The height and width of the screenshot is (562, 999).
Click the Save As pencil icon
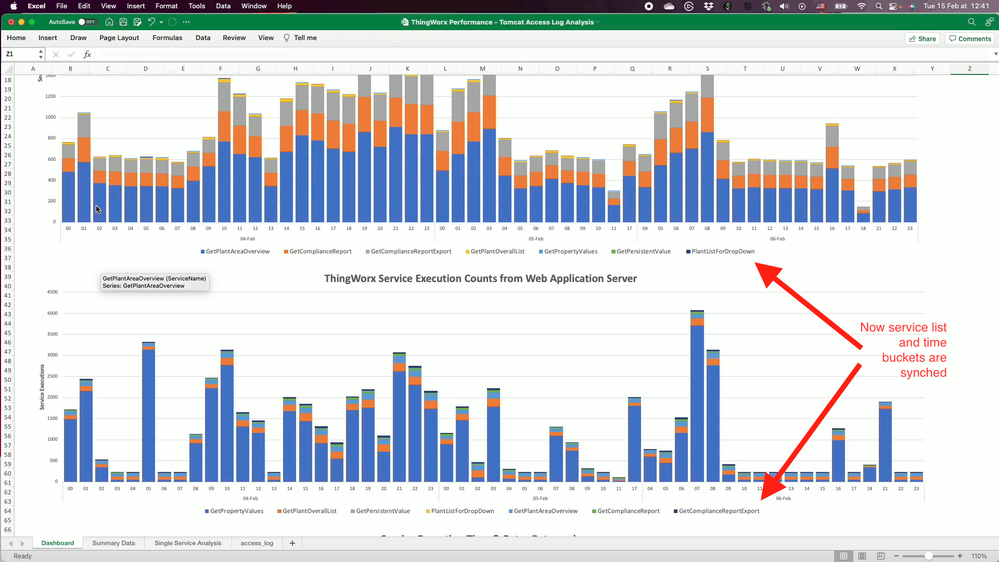(x=137, y=22)
